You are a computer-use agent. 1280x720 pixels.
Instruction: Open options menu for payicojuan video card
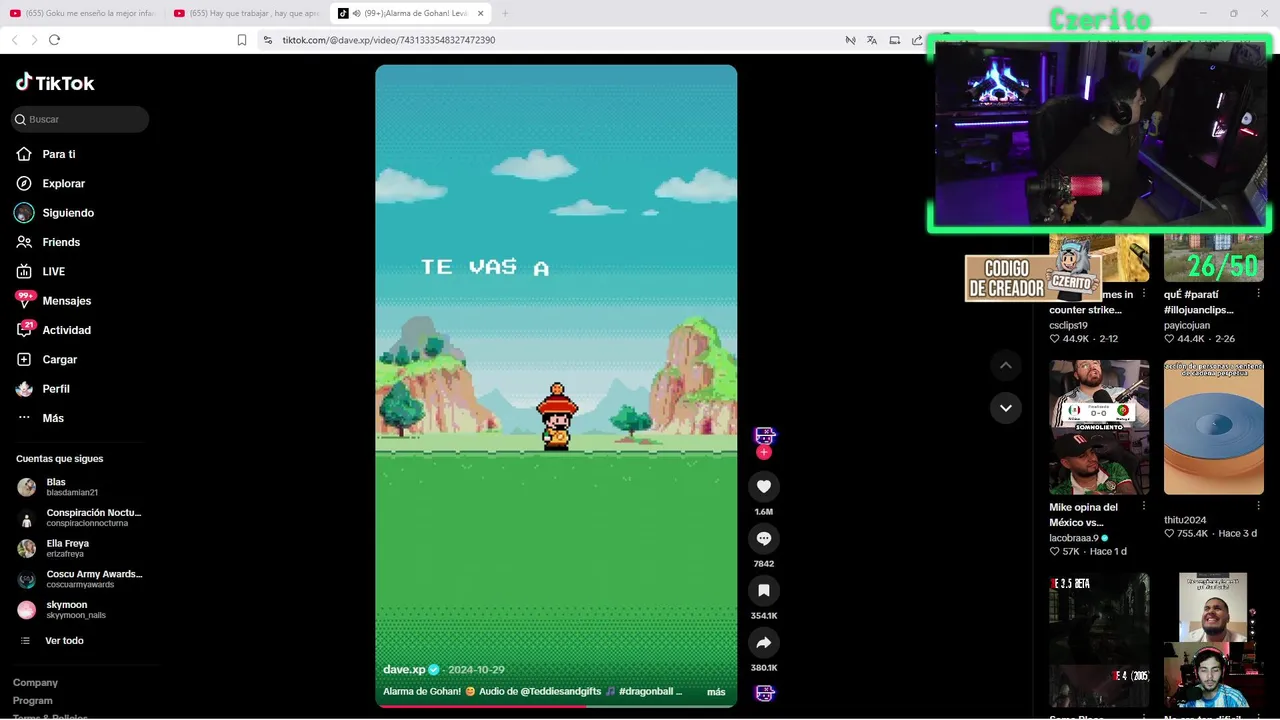[x=1258, y=294]
